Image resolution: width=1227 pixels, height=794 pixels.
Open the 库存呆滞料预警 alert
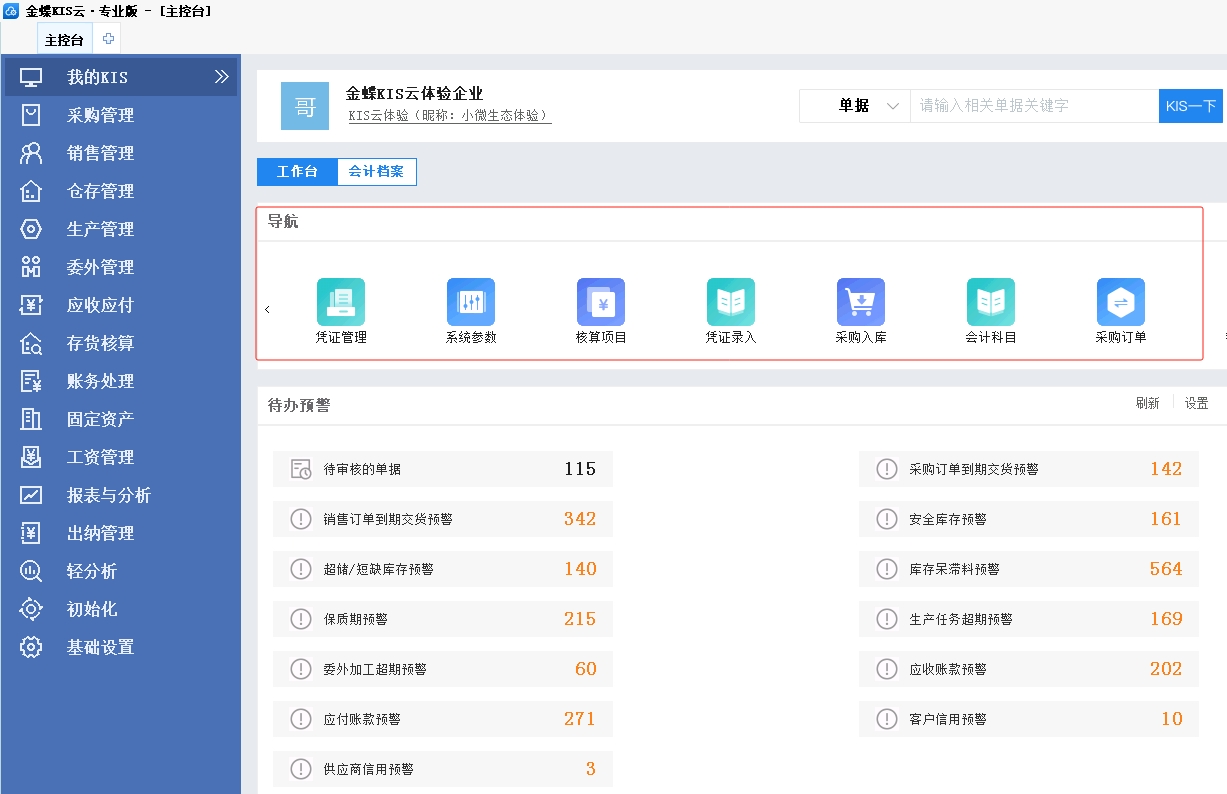[1029, 569]
